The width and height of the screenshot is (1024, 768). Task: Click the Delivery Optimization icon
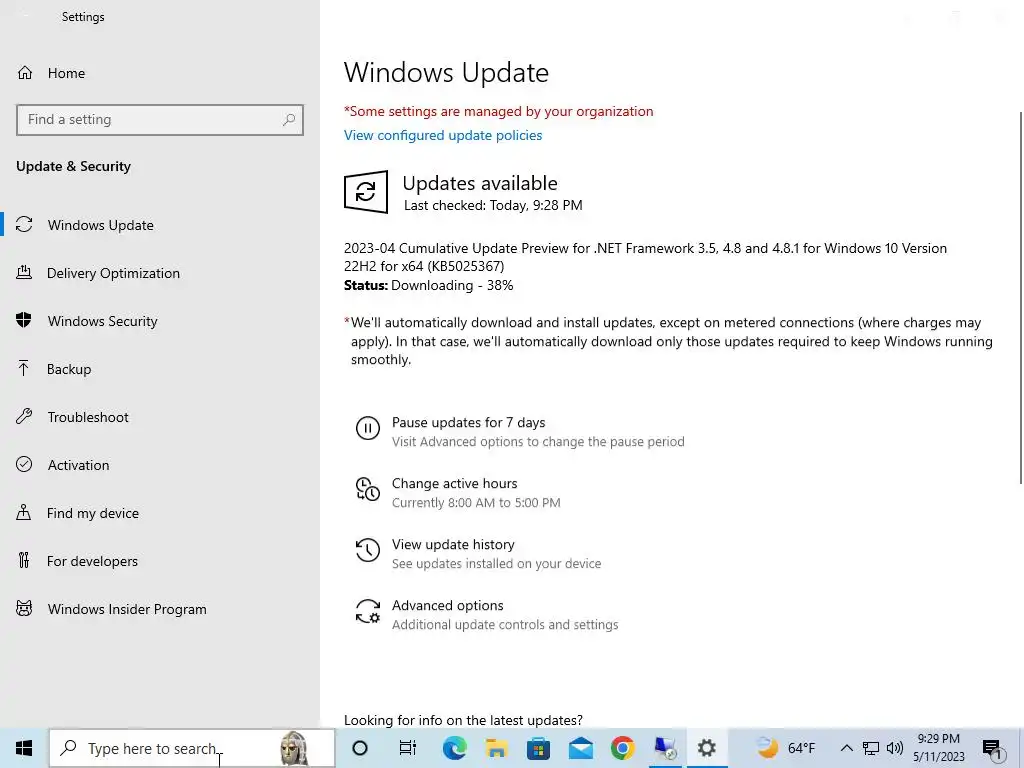pos(24,272)
